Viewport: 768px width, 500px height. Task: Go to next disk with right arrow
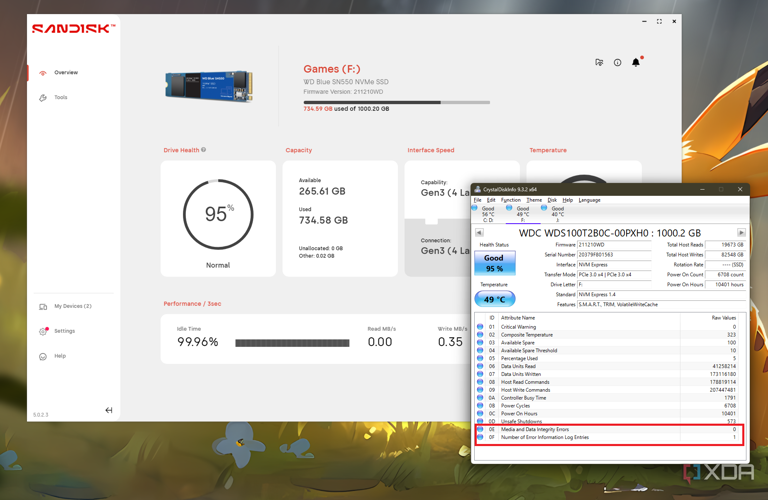tap(741, 233)
